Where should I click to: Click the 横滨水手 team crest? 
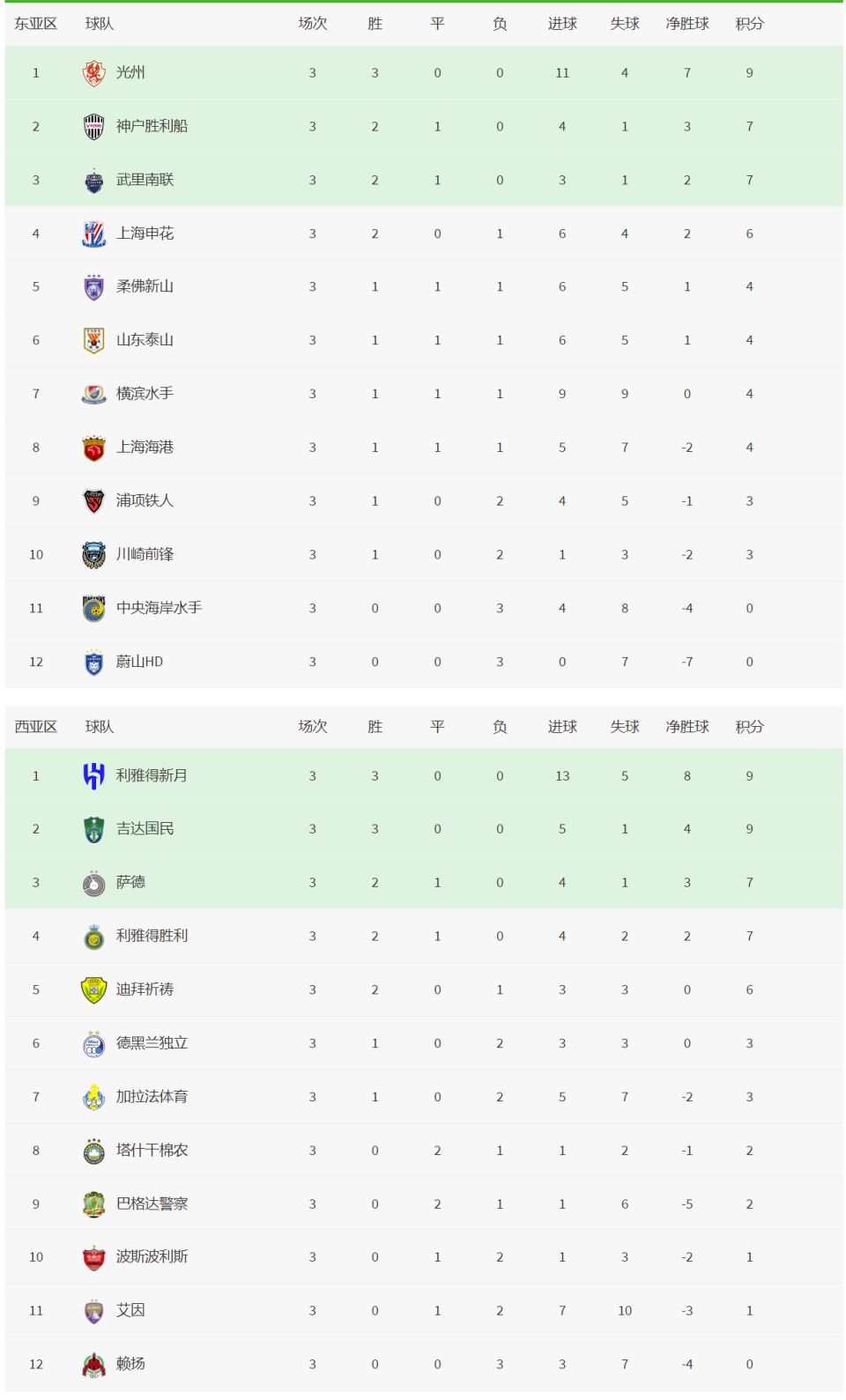pyautogui.click(x=93, y=394)
